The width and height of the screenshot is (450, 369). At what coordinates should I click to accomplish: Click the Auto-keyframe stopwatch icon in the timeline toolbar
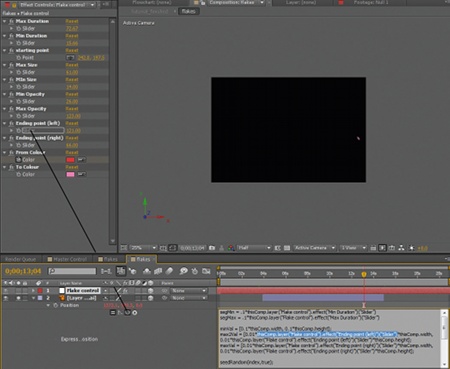click(x=195, y=271)
